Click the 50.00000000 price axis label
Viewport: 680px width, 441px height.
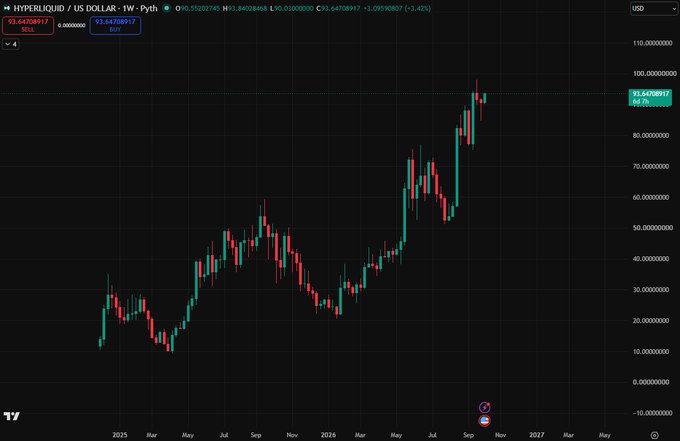[x=653, y=228]
